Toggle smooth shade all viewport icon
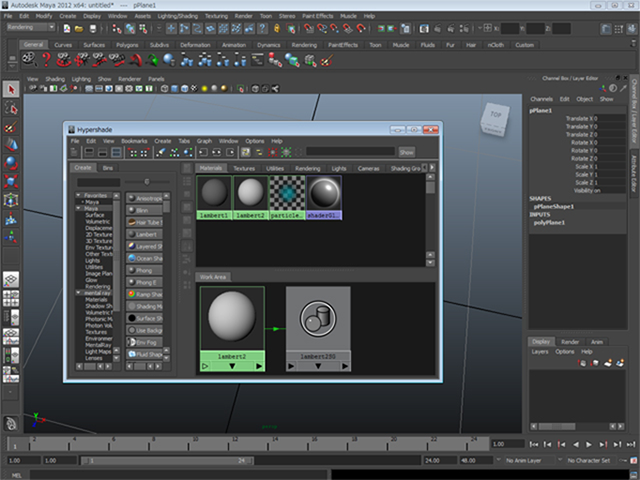Image resolution: width=640 pixels, height=480 pixels. point(174,89)
